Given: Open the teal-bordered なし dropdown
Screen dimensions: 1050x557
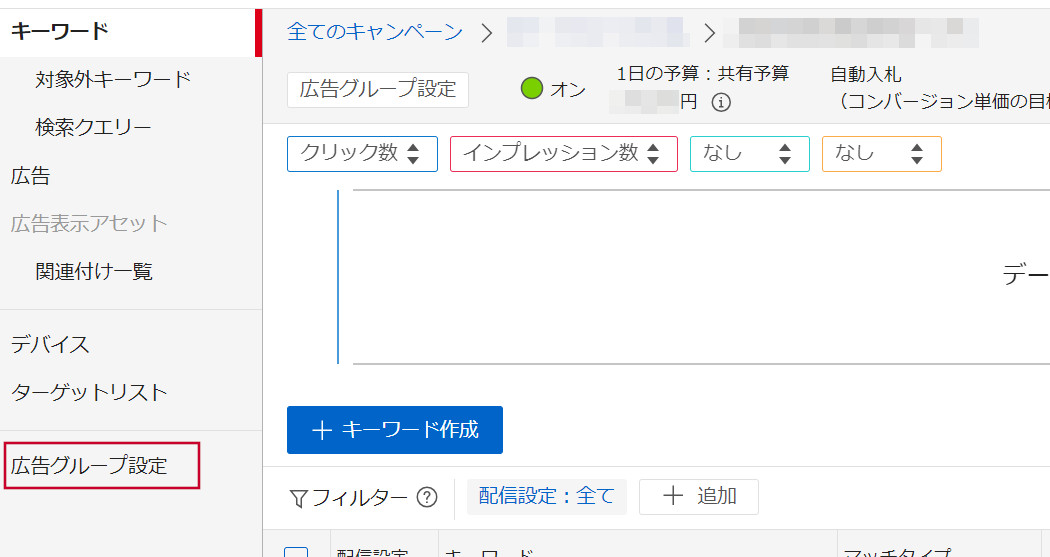Looking at the screenshot, I should pos(750,154).
